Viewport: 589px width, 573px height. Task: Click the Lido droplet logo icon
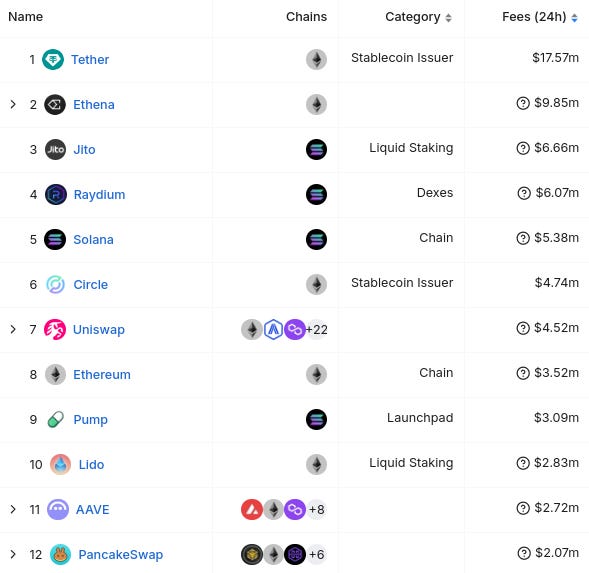(x=60, y=464)
